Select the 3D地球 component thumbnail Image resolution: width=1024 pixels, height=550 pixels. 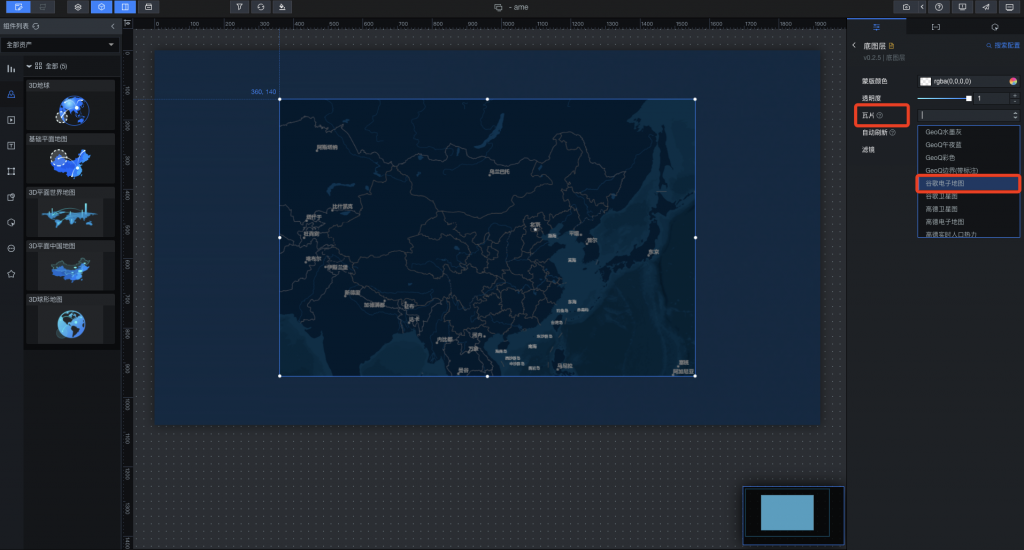coord(71,105)
